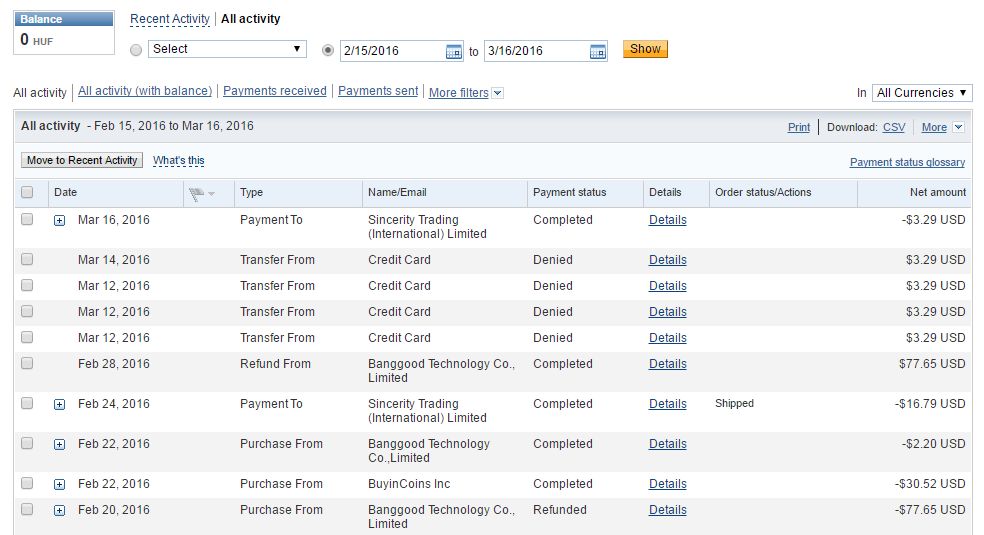
Task: Choose the Select dropdown radio button
Action: coord(136,50)
